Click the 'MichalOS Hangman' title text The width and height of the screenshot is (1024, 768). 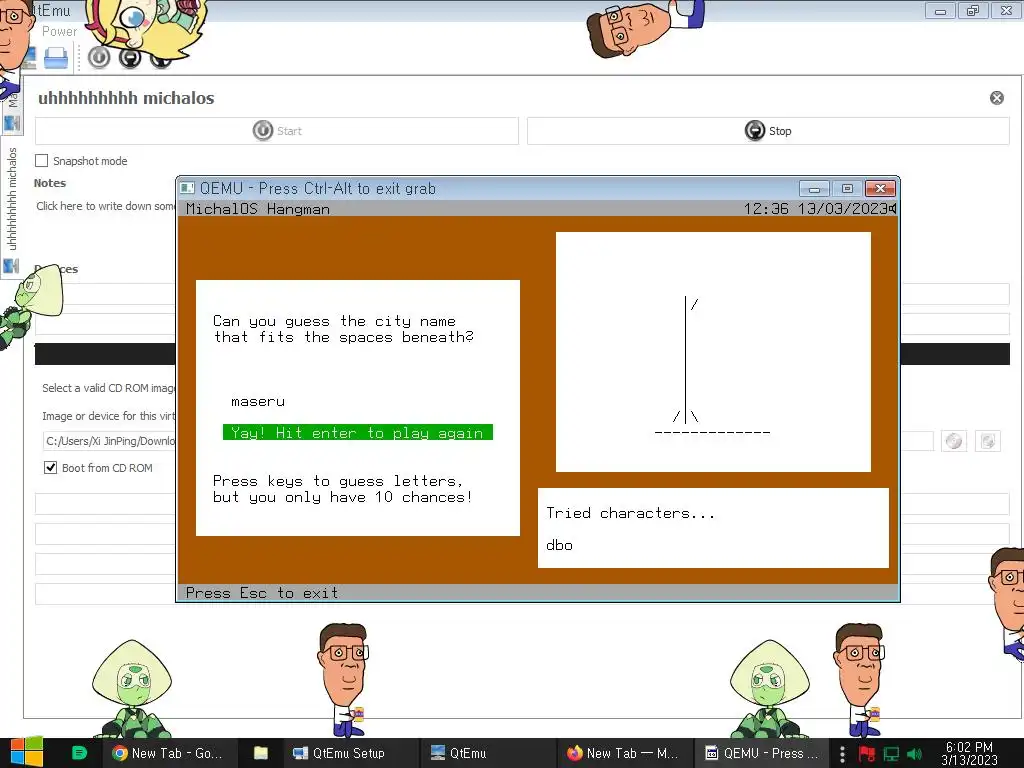tap(258, 209)
